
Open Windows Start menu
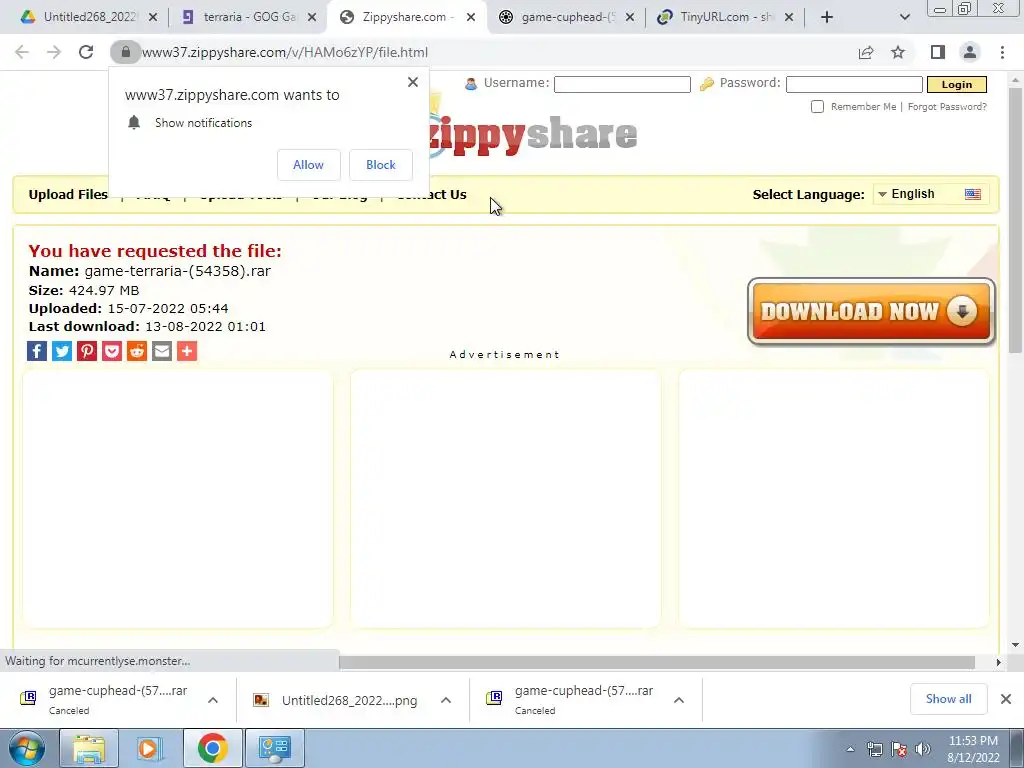(27, 748)
